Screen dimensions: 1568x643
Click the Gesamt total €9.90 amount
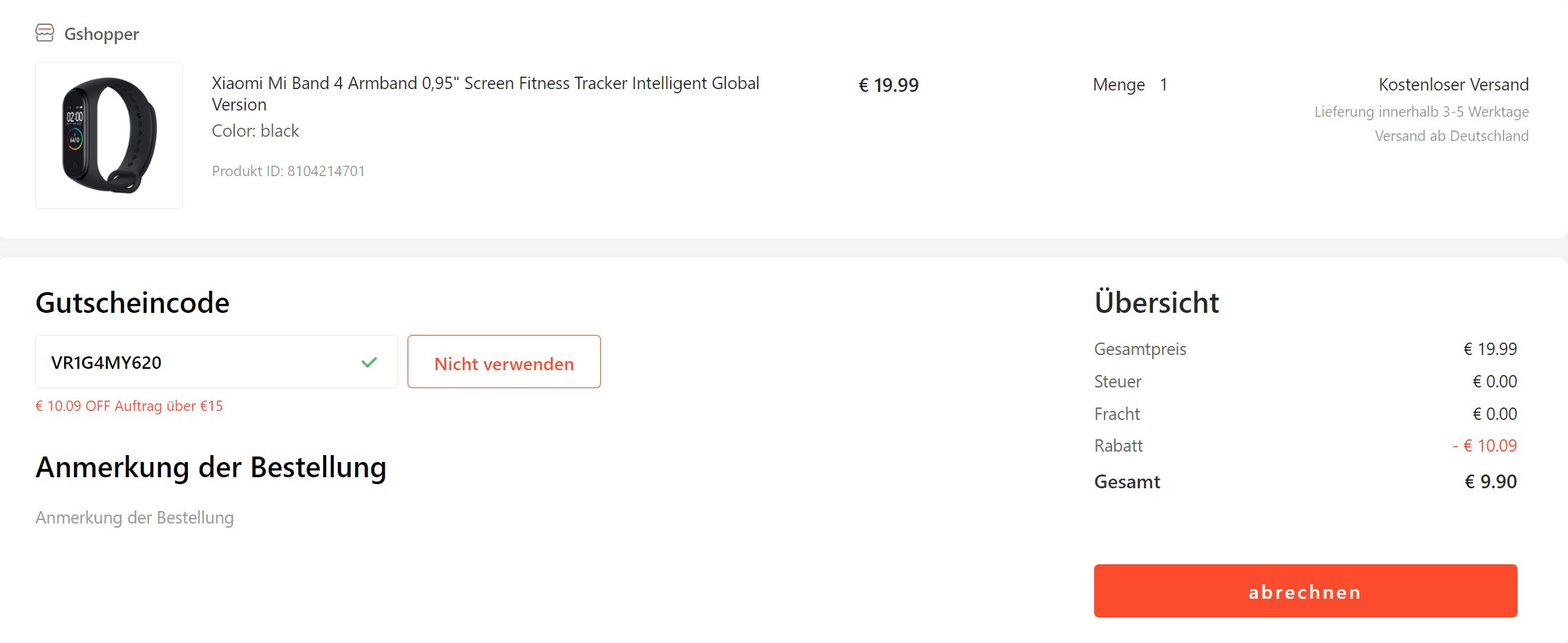(x=1491, y=481)
